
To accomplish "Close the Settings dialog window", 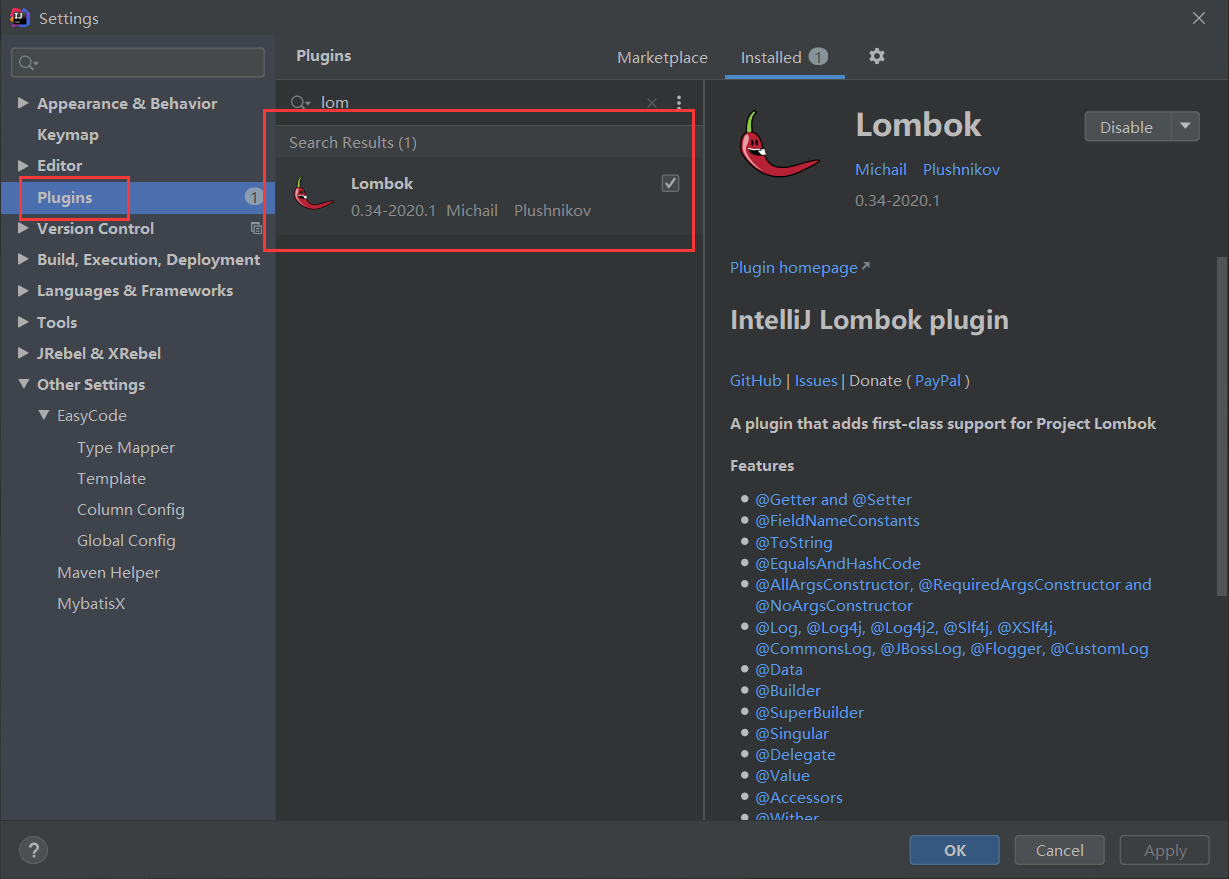I will coord(1199,18).
